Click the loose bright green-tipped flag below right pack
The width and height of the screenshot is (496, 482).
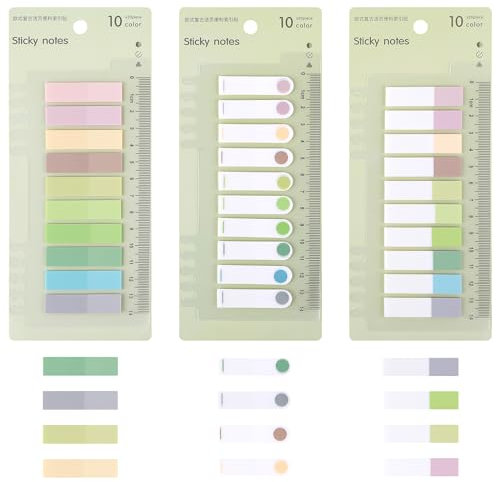click(421, 400)
